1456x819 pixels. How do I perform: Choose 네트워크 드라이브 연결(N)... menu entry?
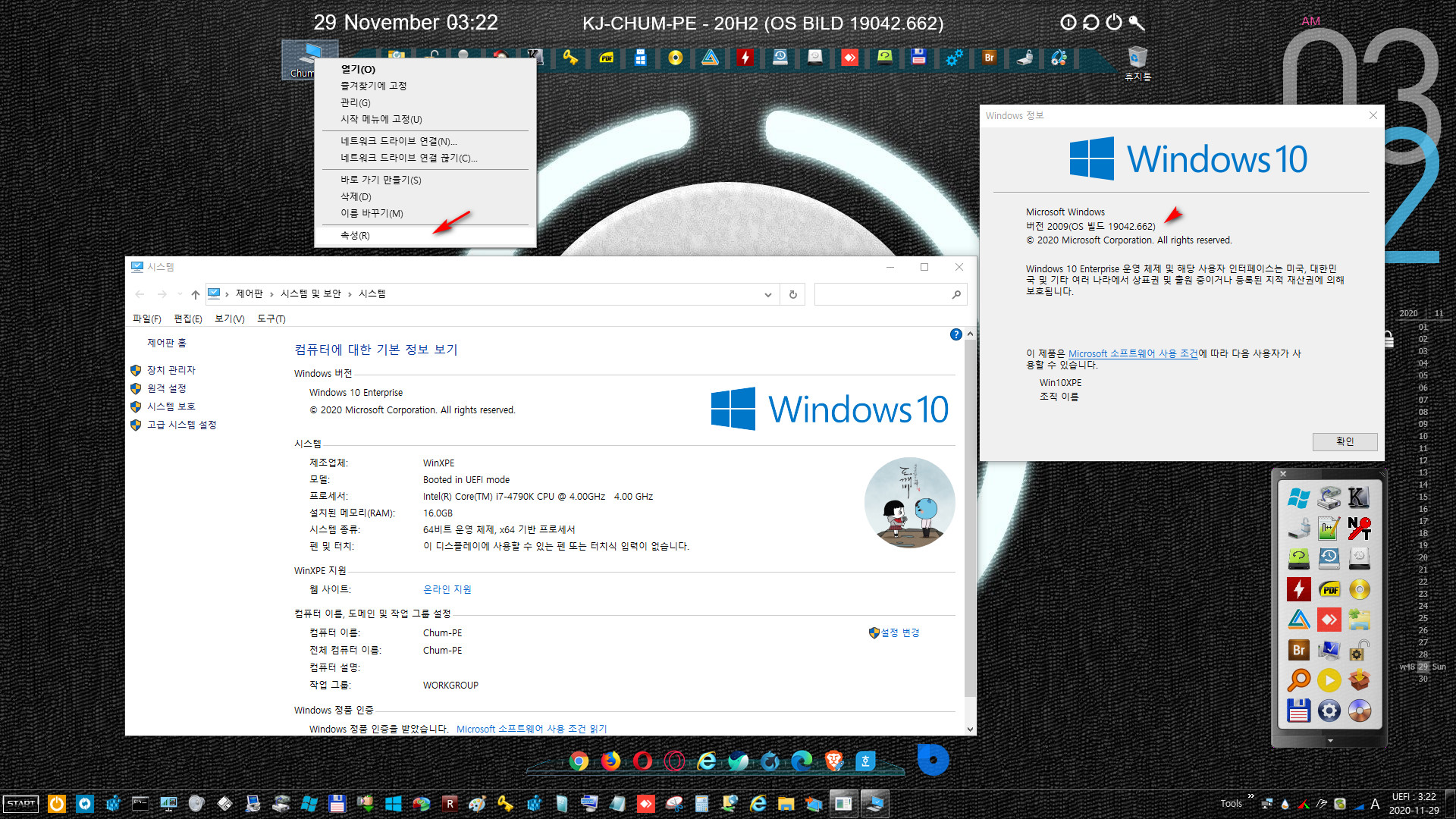pyautogui.click(x=398, y=141)
